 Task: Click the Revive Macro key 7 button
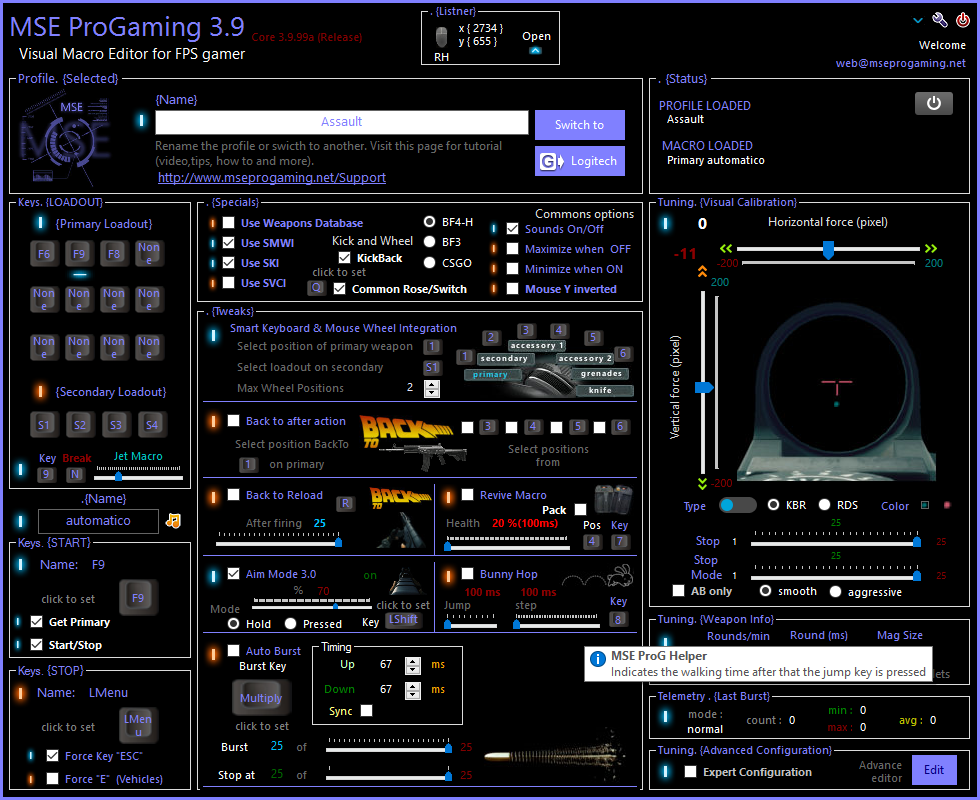pyautogui.click(x=619, y=541)
